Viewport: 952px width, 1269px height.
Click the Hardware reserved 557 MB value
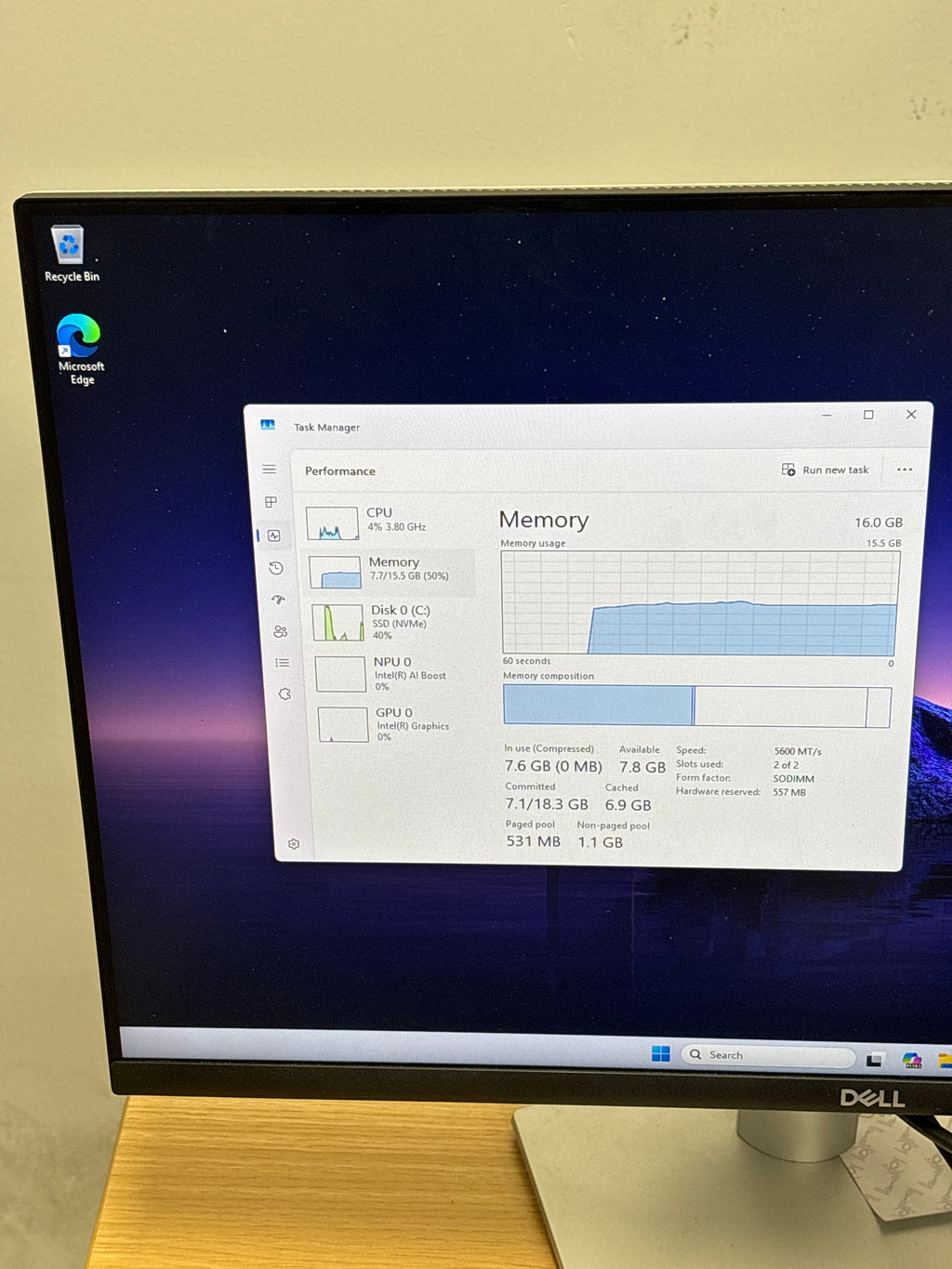point(789,793)
